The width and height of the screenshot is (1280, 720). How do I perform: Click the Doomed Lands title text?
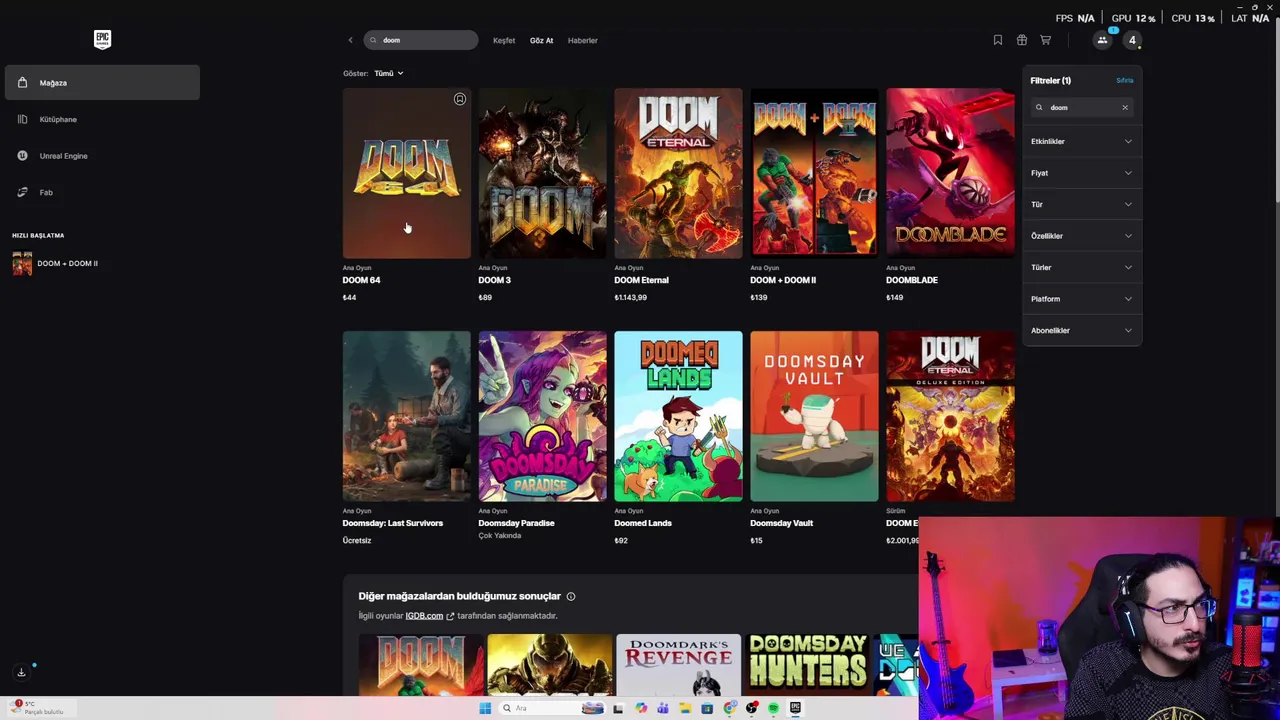[x=643, y=523]
